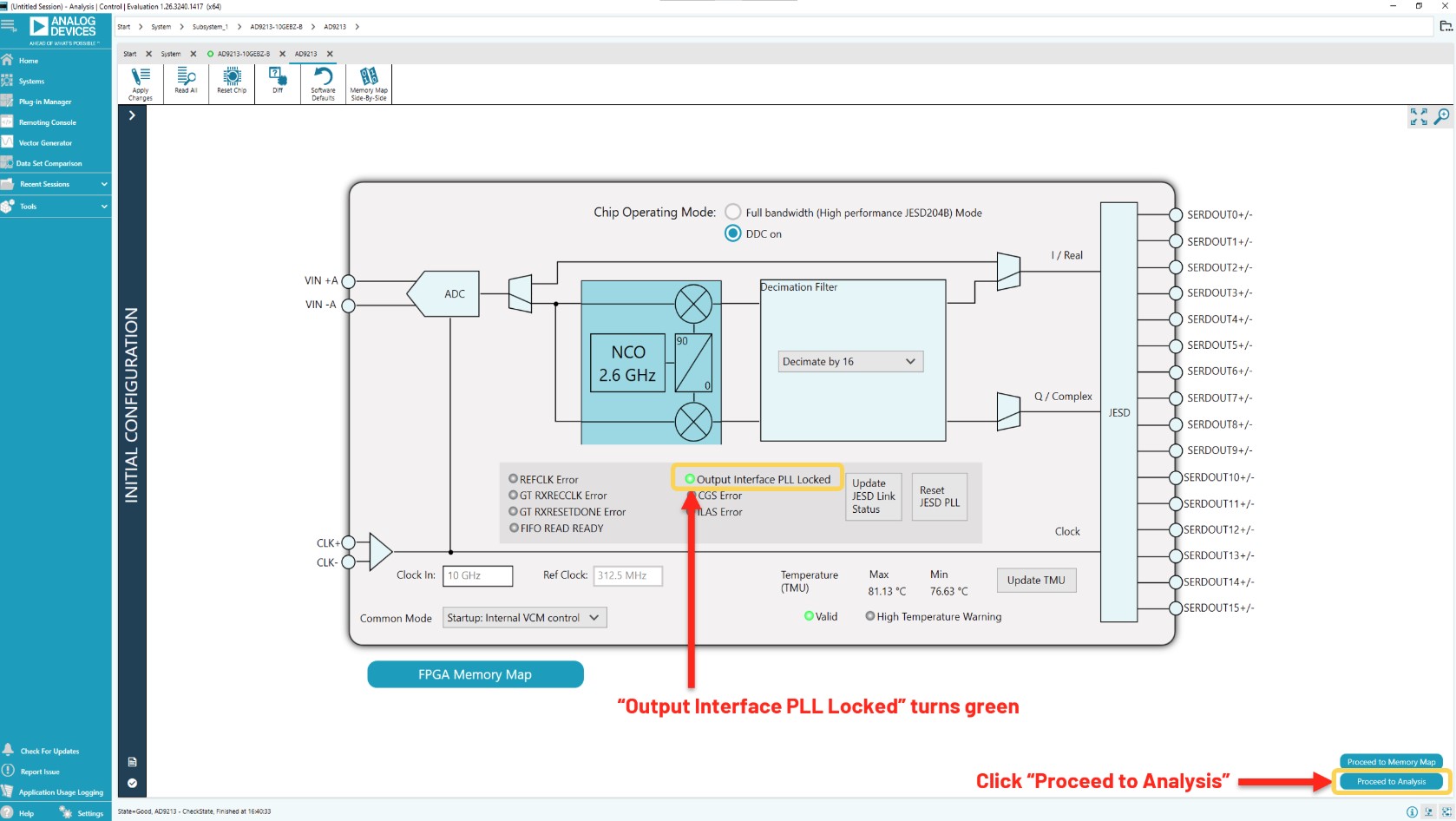Click the Proceed to Analysis button
Screen dimensions: 1456x821
[1391, 780]
